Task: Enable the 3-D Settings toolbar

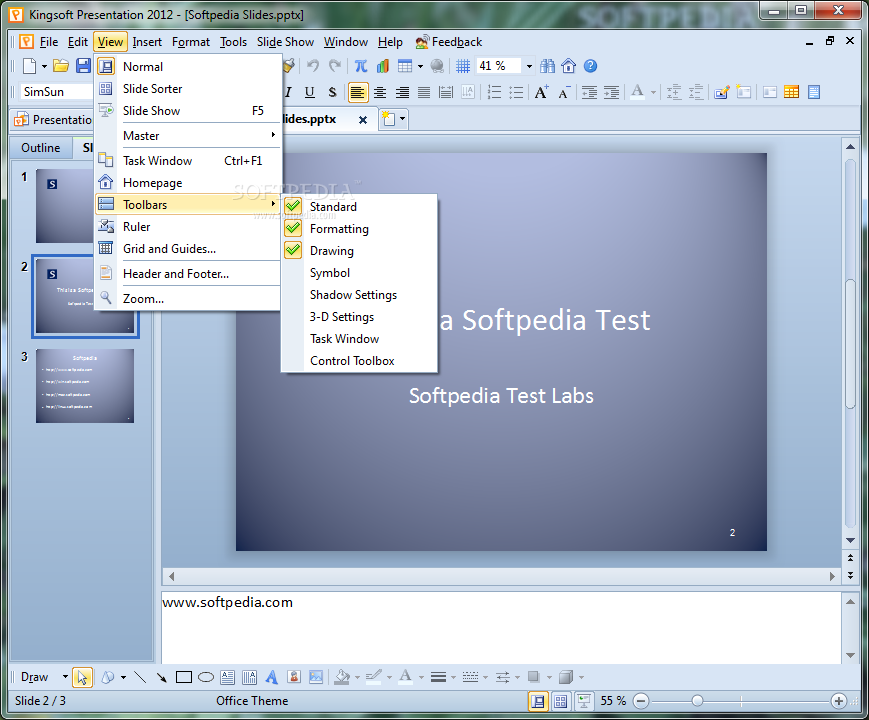Action: click(359, 317)
